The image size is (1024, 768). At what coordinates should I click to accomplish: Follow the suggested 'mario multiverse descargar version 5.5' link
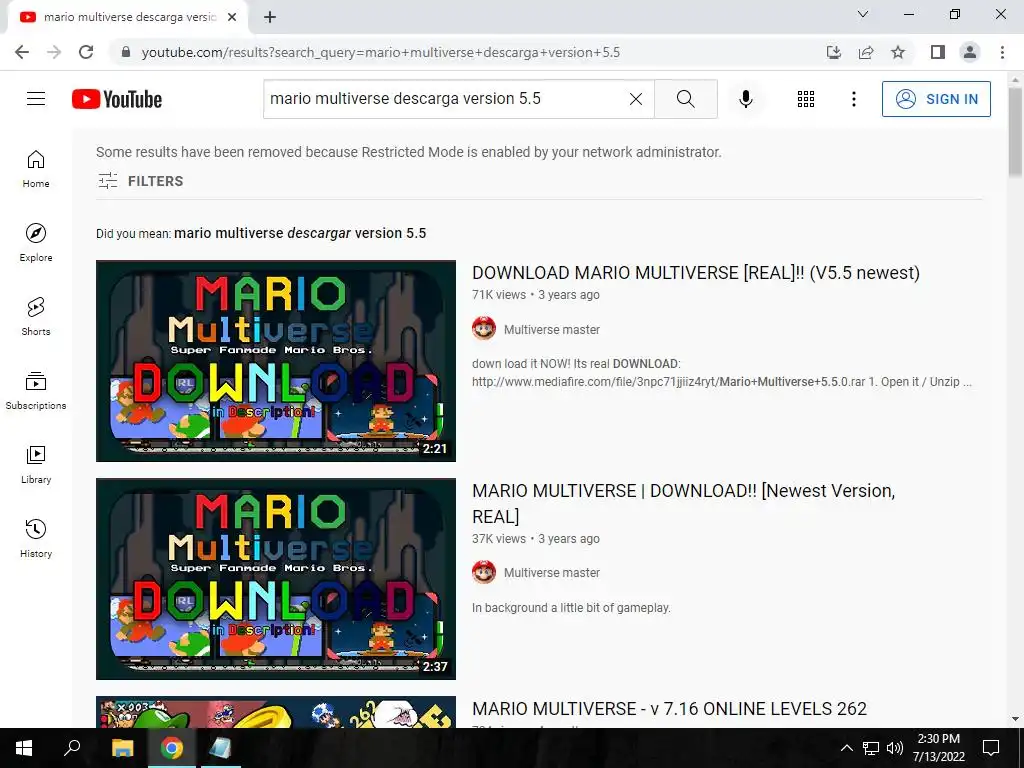point(300,233)
